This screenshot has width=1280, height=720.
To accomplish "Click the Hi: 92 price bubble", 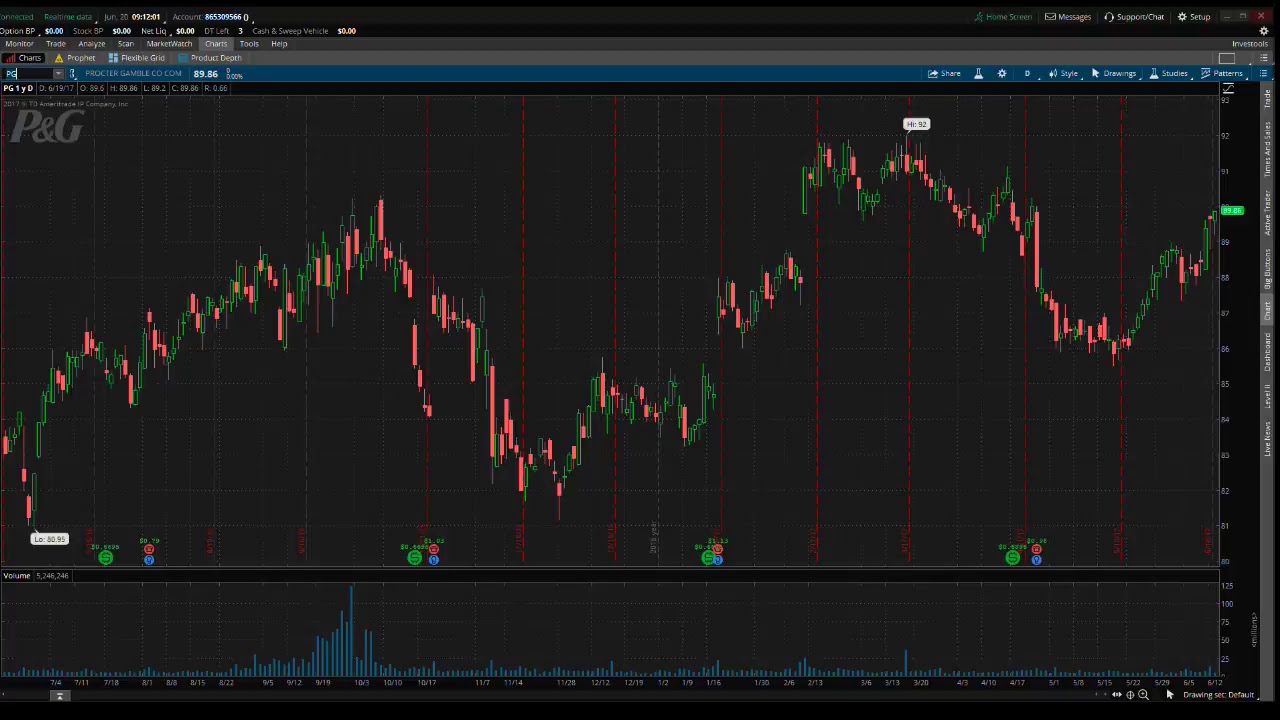I will [916, 124].
